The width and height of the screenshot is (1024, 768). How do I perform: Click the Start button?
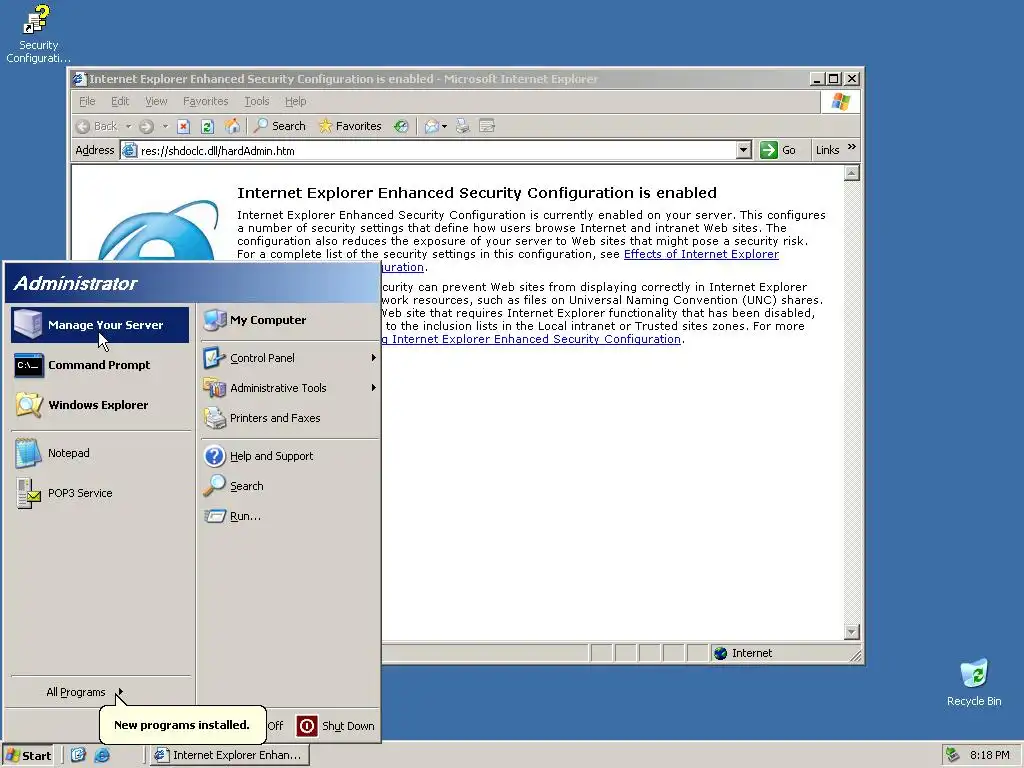(28, 756)
